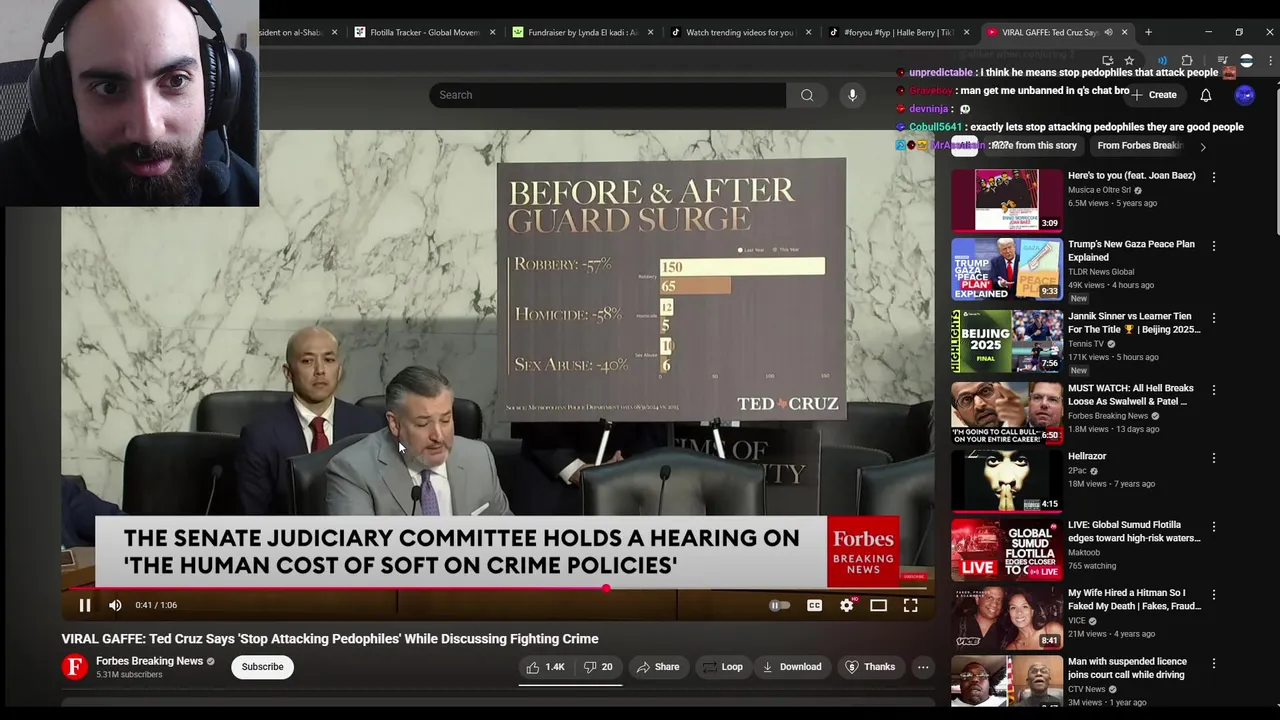Open the player settings gear
Image resolution: width=1280 pixels, height=720 pixels.
846,605
